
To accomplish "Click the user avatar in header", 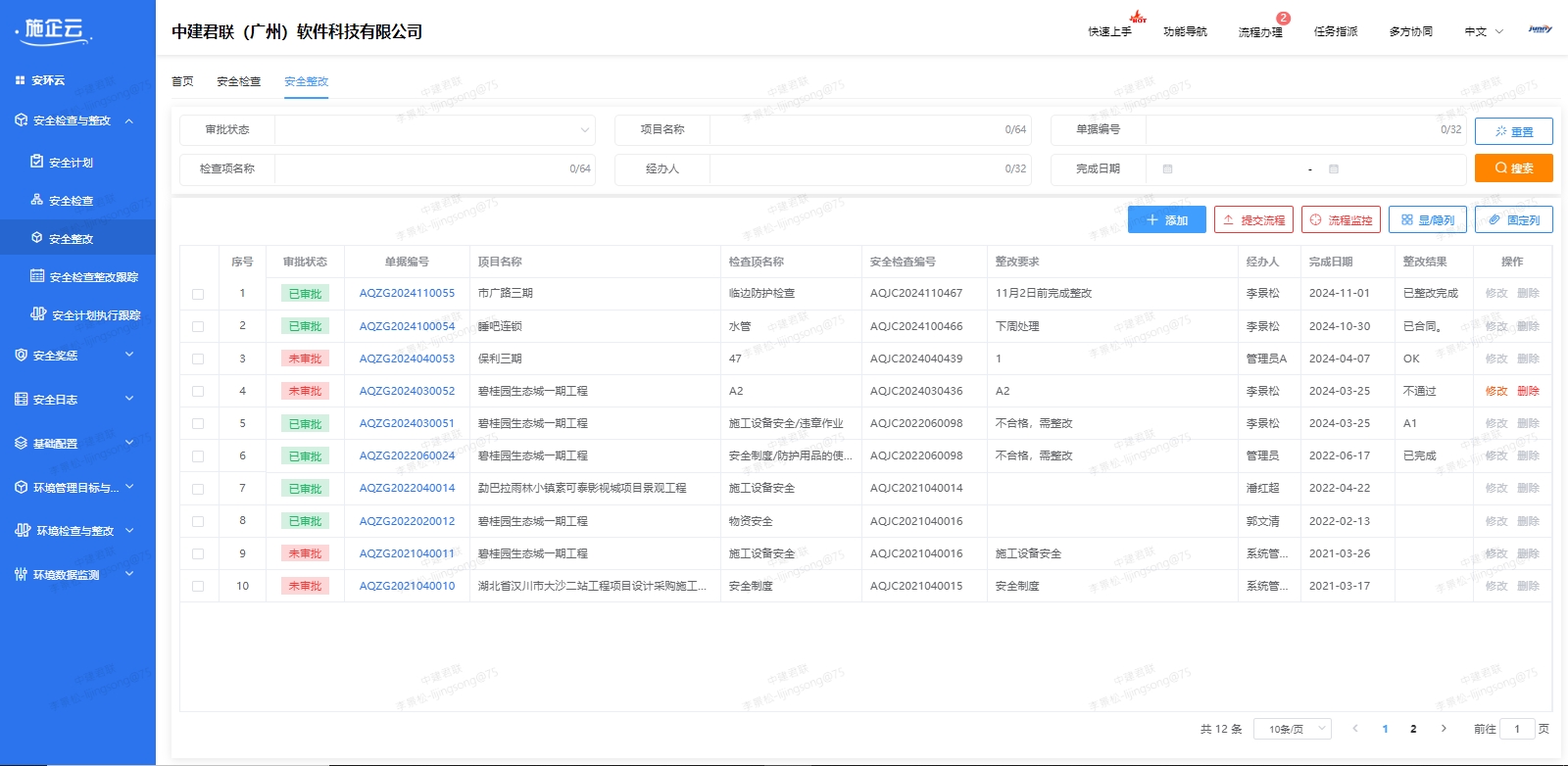I will [x=1541, y=29].
